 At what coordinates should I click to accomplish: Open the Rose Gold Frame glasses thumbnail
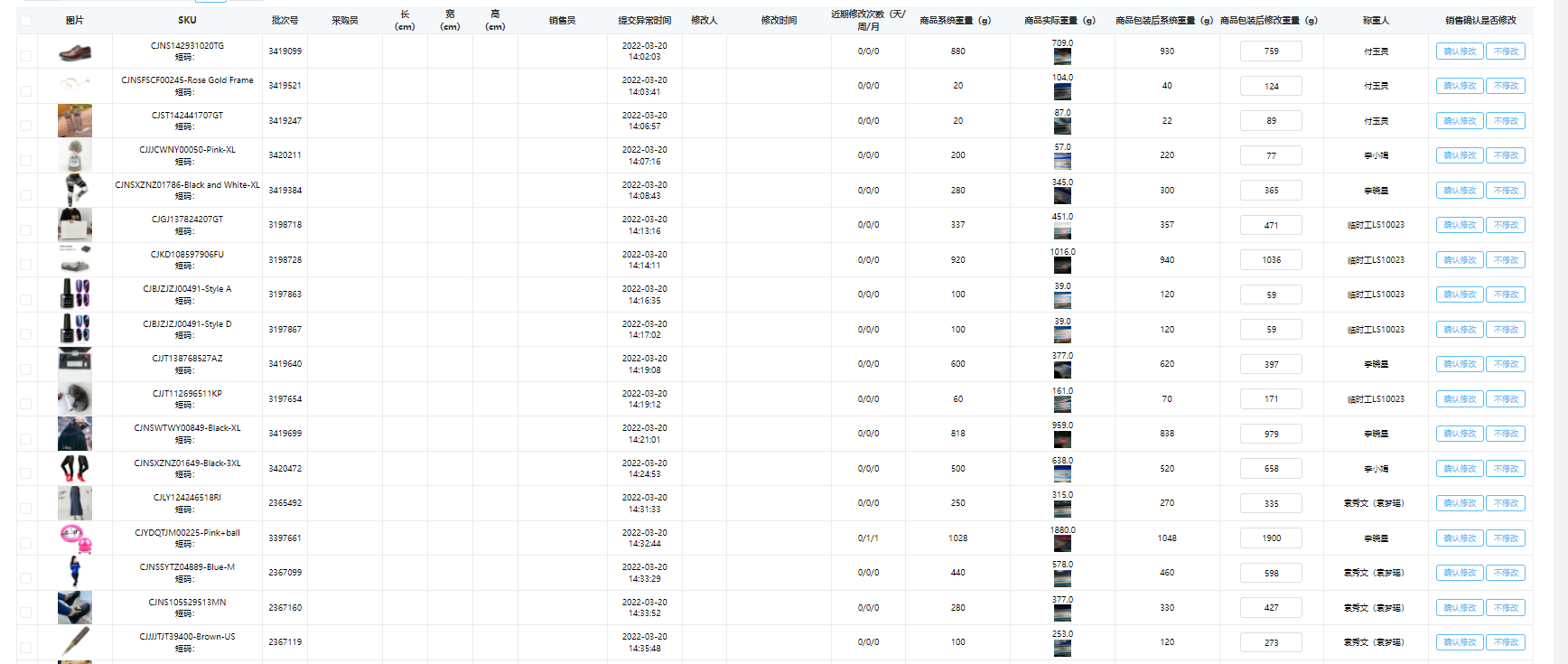click(75, 85)
